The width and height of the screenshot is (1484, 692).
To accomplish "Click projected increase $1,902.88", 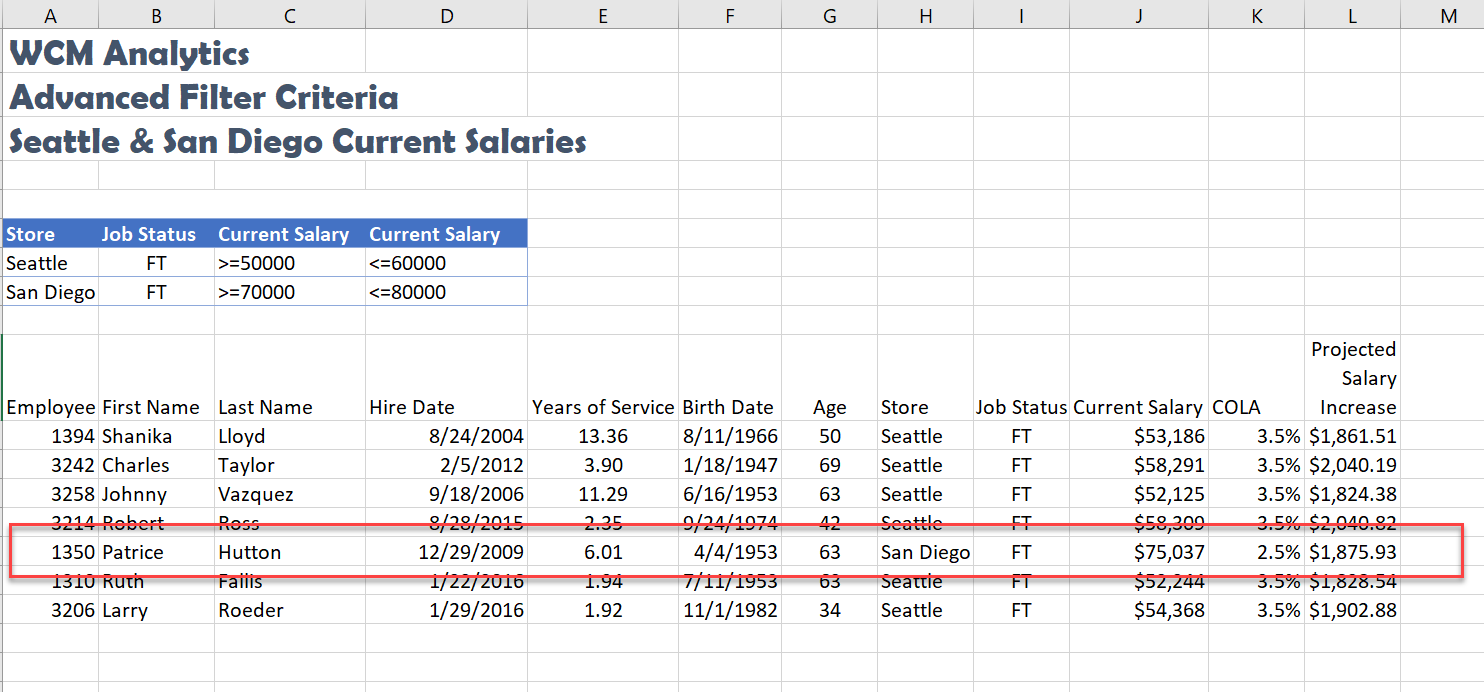I will pos(1352,610).
